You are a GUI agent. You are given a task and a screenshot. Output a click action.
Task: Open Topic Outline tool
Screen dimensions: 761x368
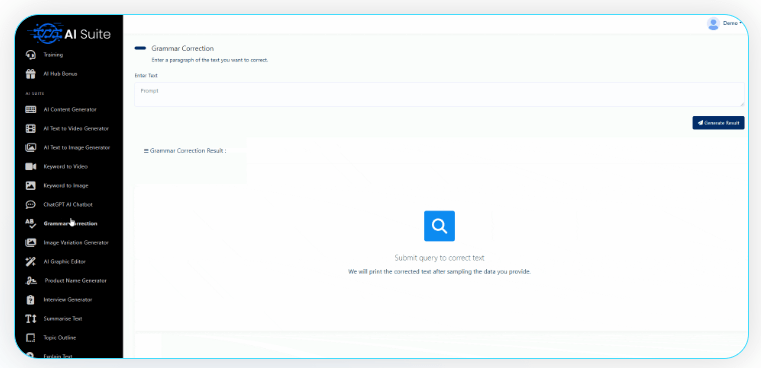pos(60,338)
